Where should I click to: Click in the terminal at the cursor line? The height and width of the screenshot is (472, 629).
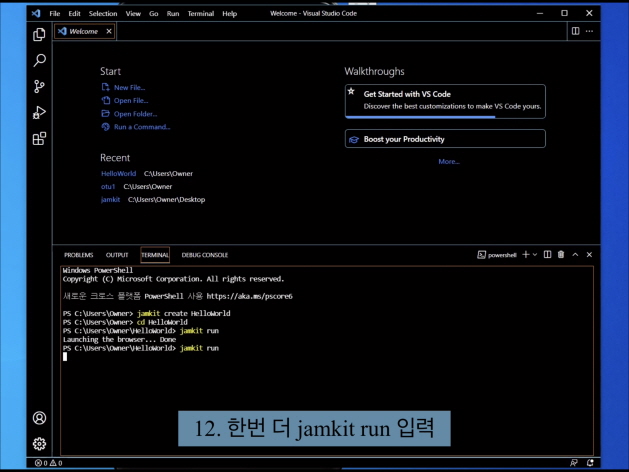[x=65, y=357]
